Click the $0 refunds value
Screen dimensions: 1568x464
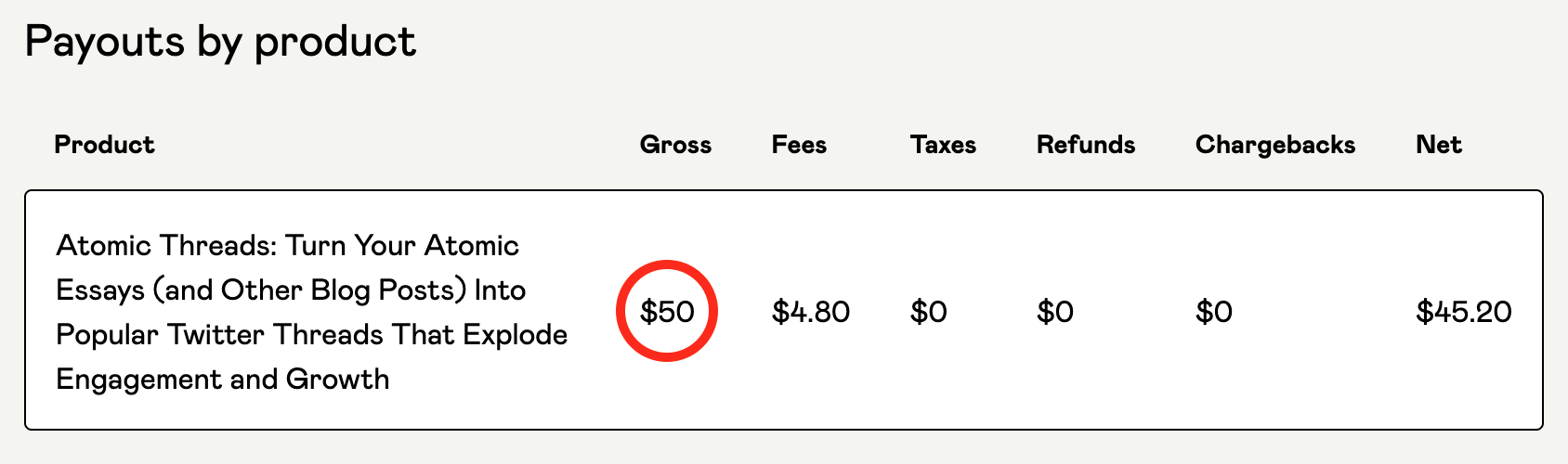[x=1055, y=312]
